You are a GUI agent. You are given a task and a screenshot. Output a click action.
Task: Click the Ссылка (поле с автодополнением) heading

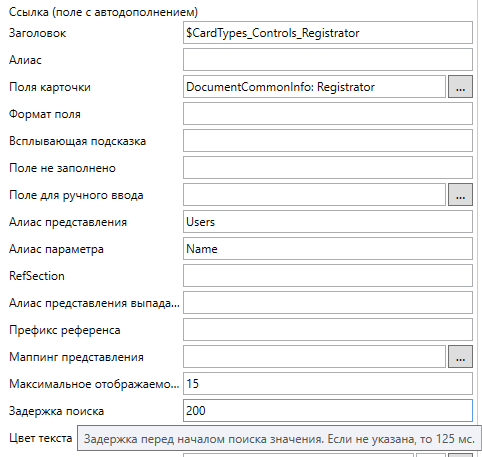103,12
